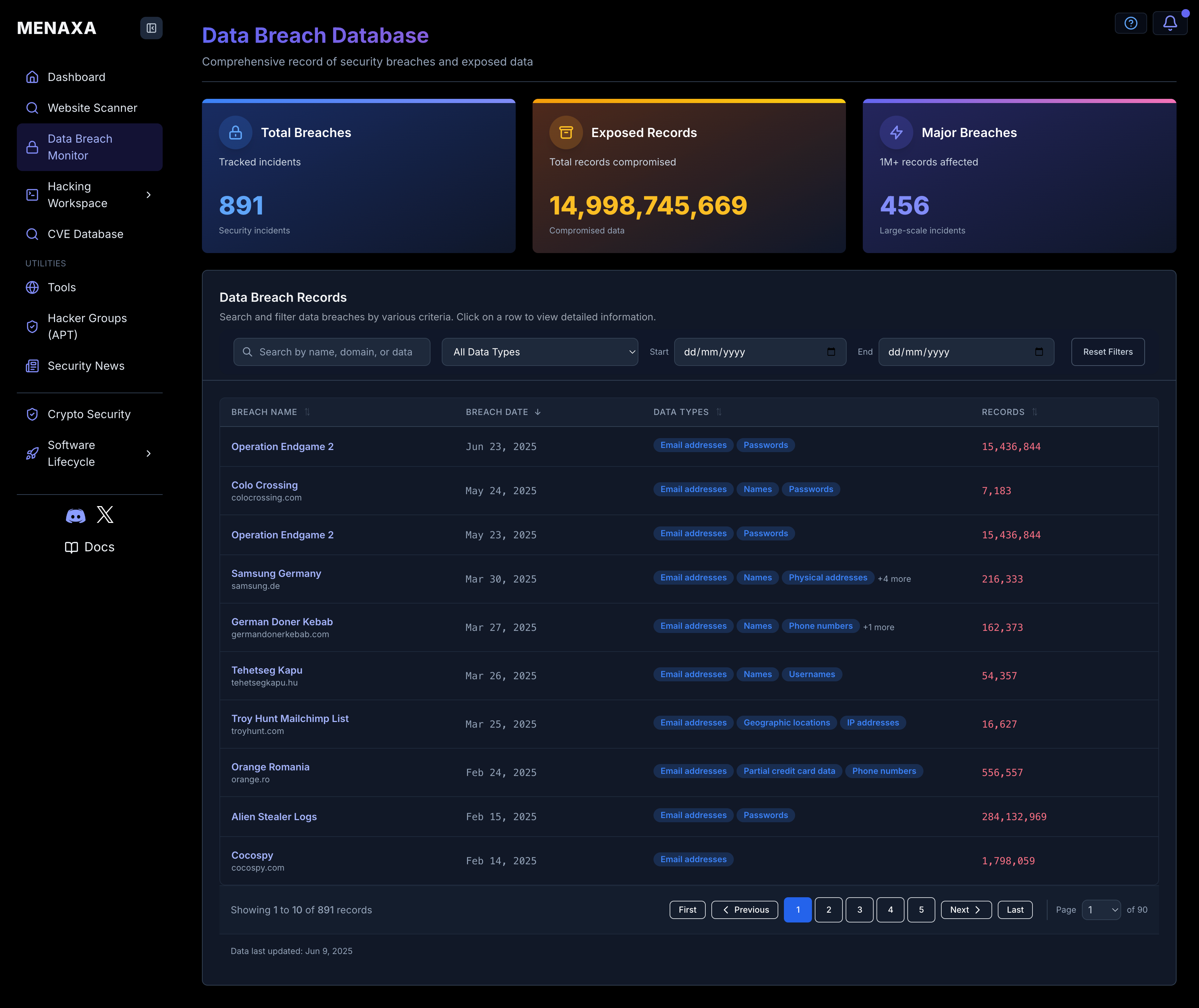Click the Website Scanner magnifier icon

pos(33,108)
